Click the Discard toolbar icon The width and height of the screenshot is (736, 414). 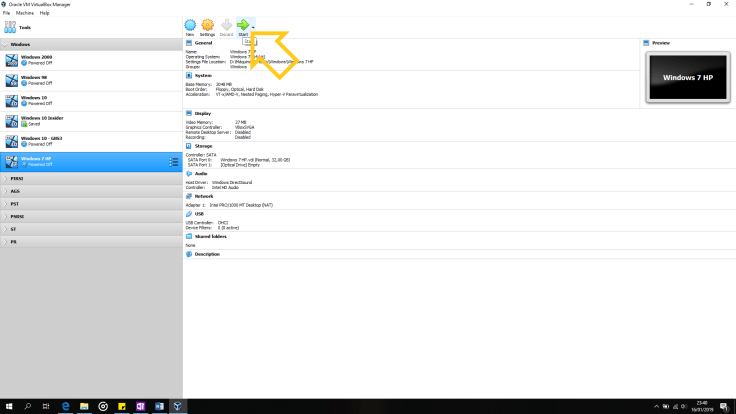pos(226,26)
